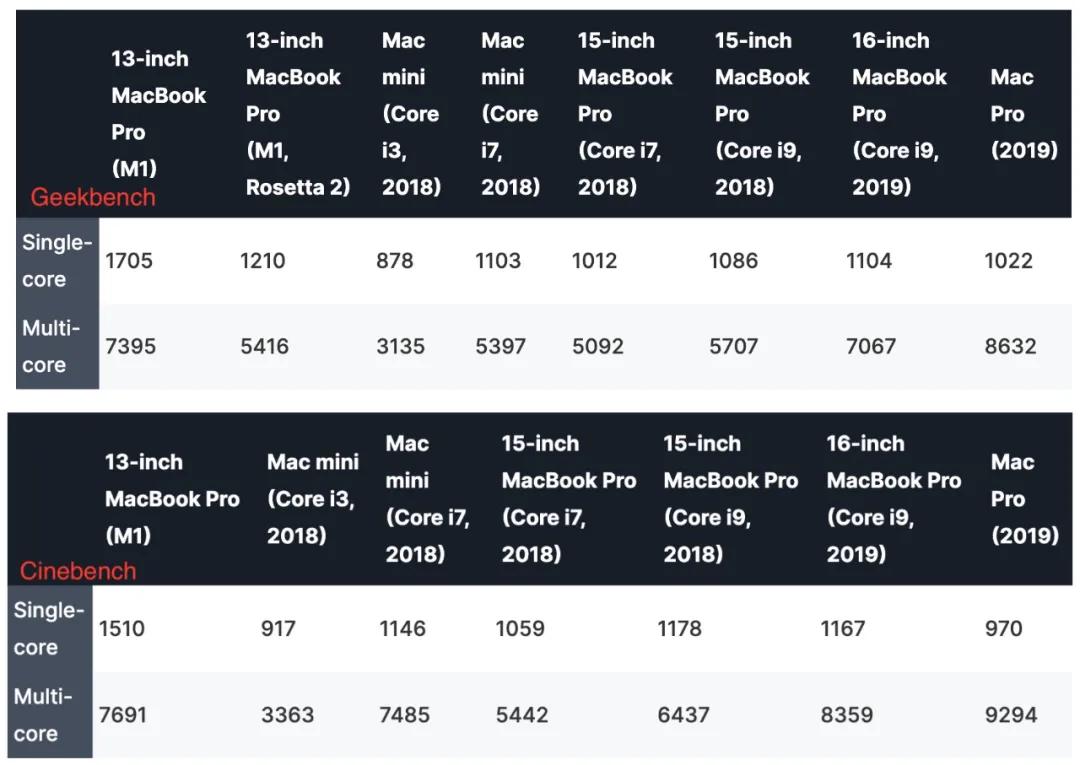Select the Mac Pro Geekbench multi-core score 8632
1080x765 pixels.
coord(1010,347)
